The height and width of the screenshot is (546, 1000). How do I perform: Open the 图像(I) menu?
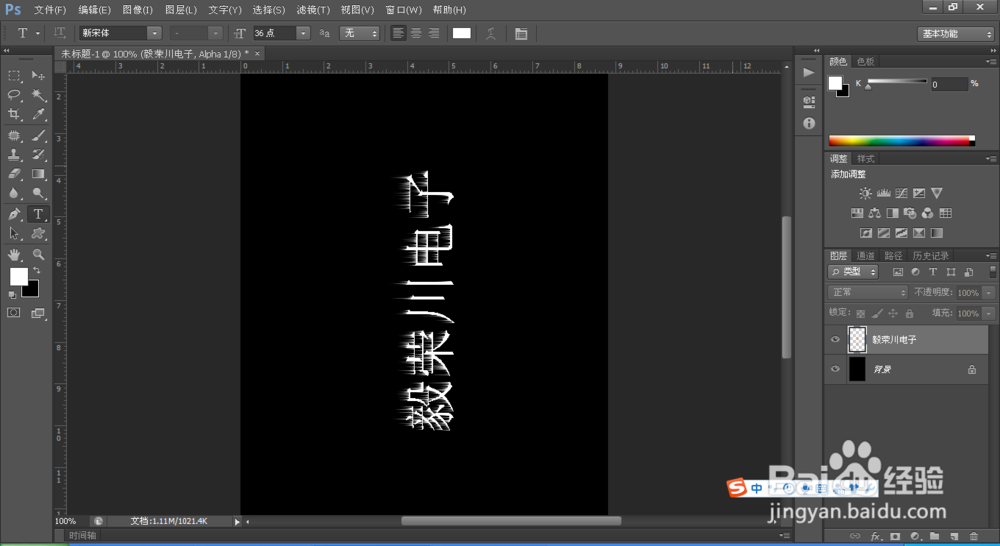click(x=137, y=10)
